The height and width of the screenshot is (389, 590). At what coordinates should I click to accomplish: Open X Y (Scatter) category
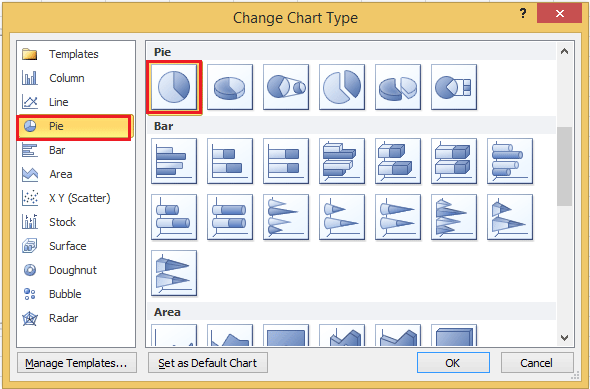coord(76,198)
